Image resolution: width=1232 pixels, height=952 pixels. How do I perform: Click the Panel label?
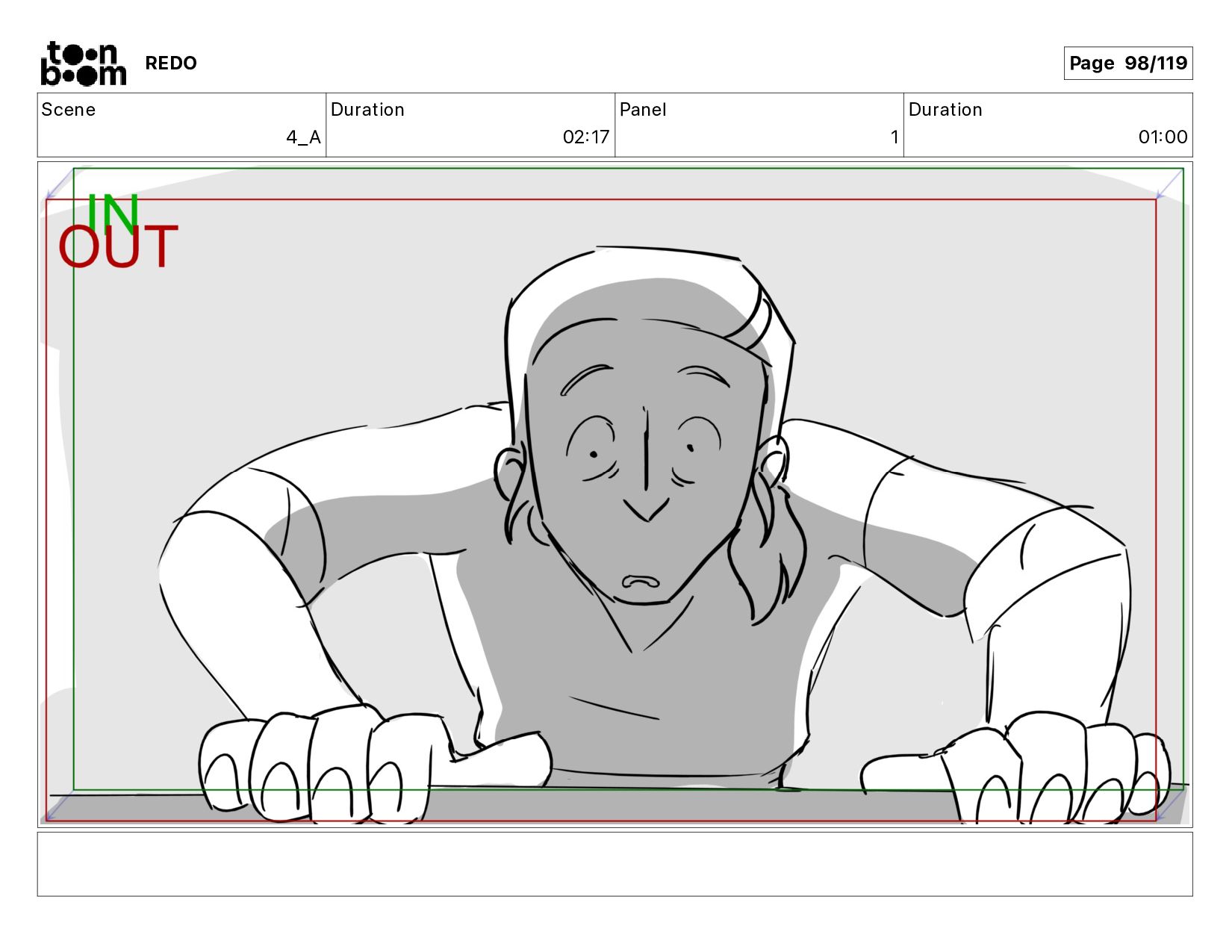pyautogui.click(x=643, y=110)
